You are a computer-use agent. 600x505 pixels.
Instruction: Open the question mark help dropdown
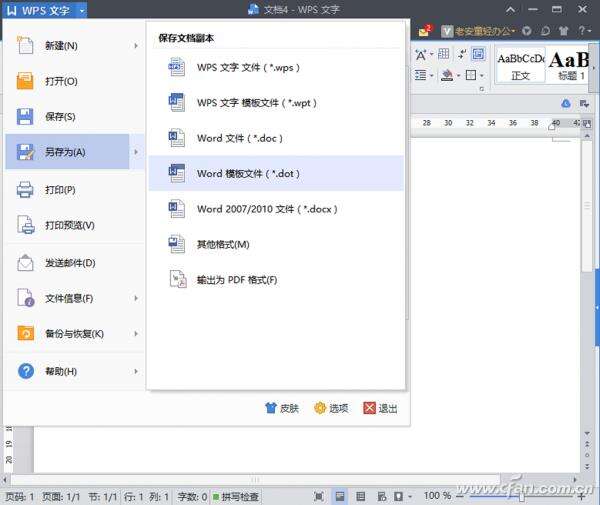585,31
